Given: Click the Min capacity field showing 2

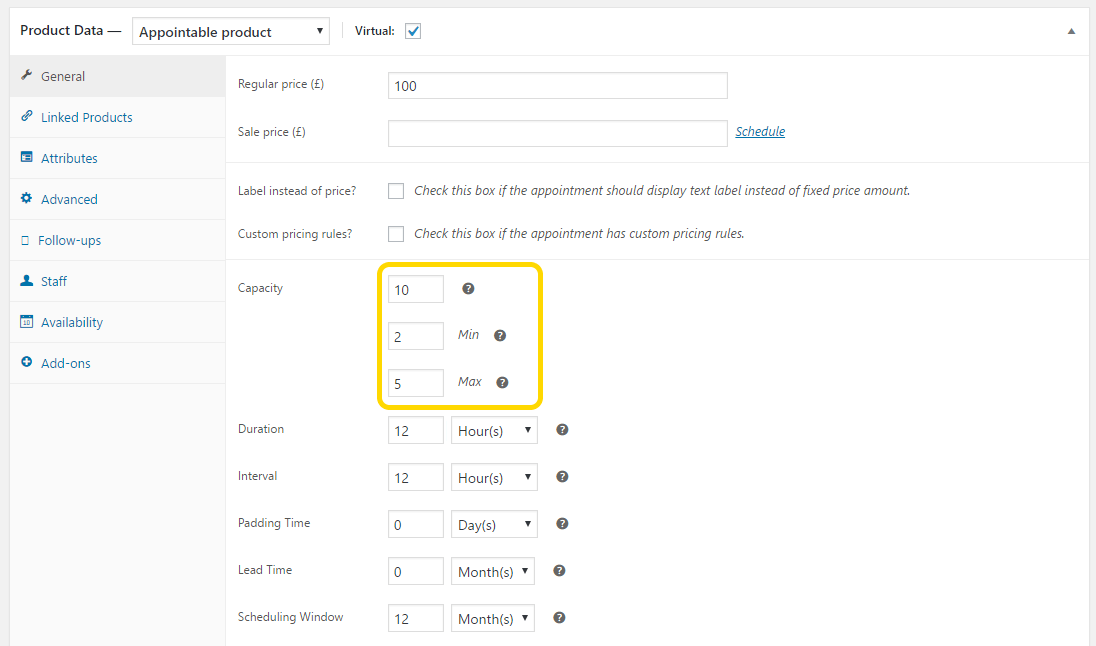Looking at the screenshot, I should [416, 336].
